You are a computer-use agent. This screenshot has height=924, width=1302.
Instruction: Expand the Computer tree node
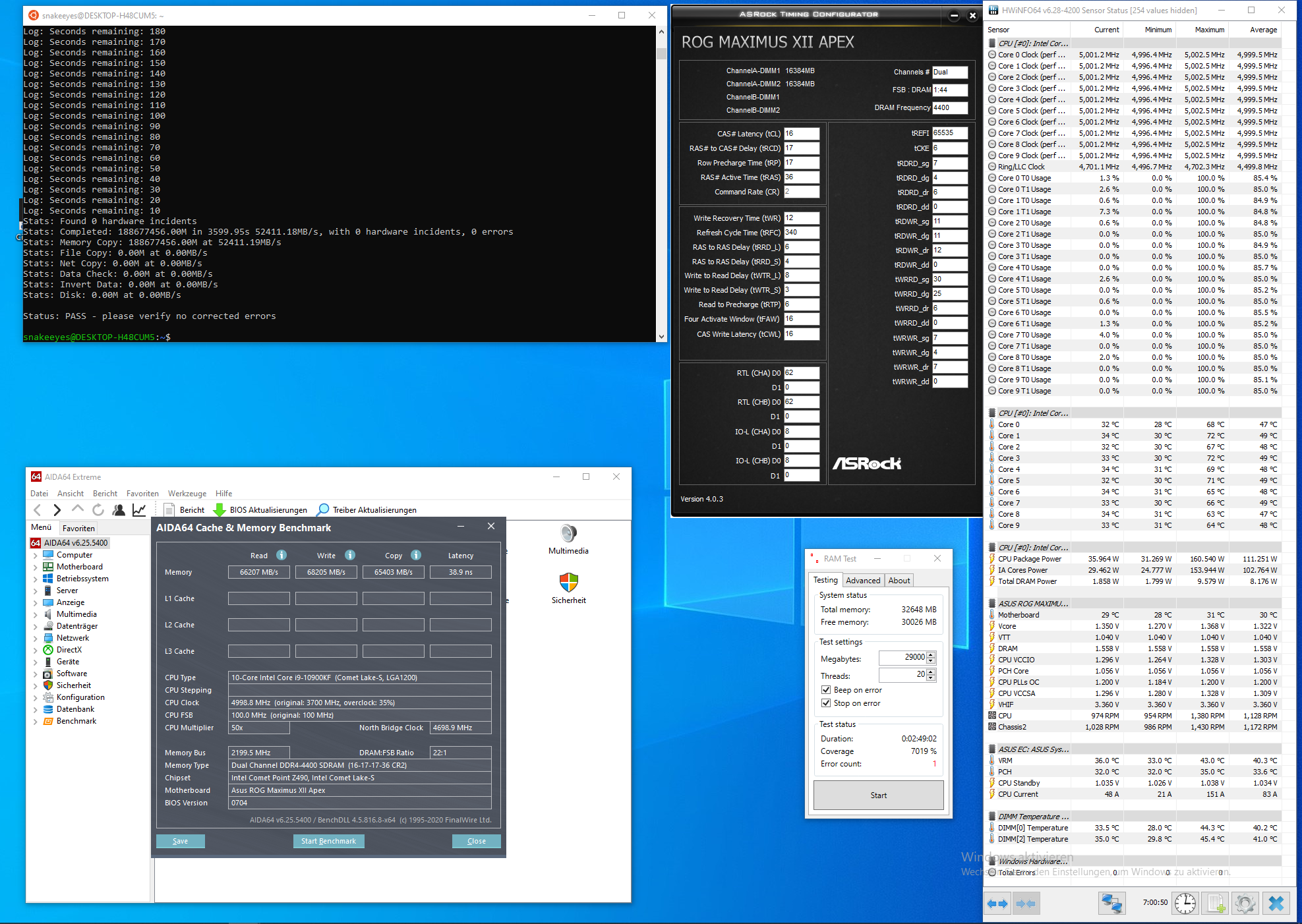tap(35, 555)
